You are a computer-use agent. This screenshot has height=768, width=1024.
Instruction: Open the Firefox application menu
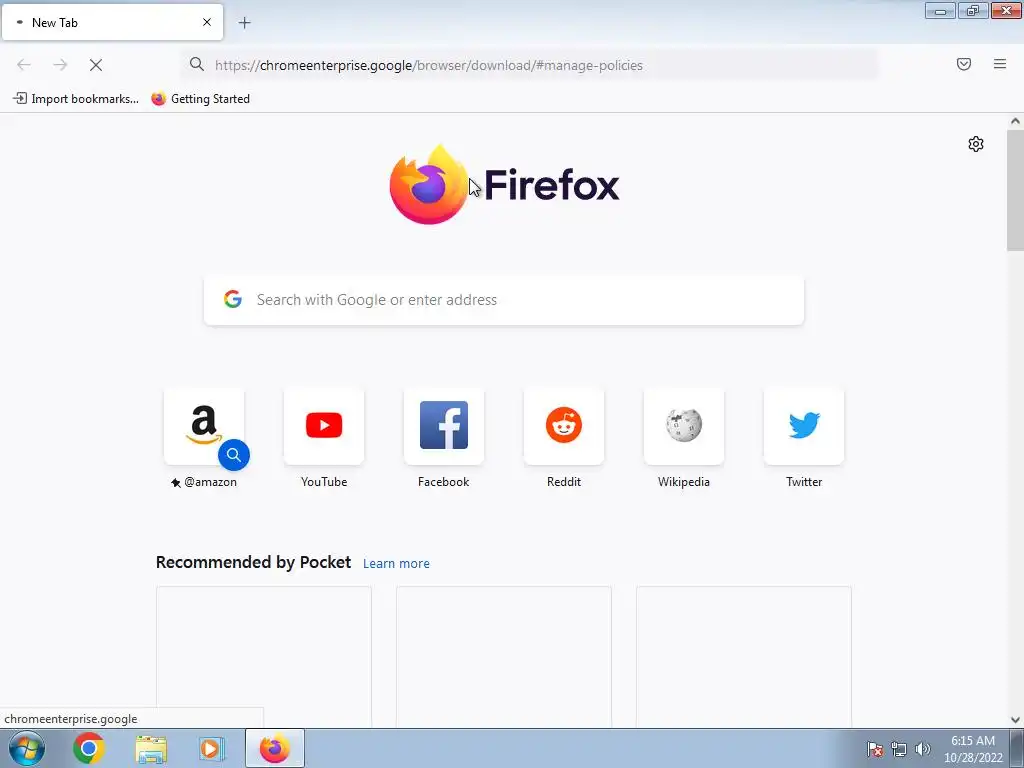tap(1000, 64)
